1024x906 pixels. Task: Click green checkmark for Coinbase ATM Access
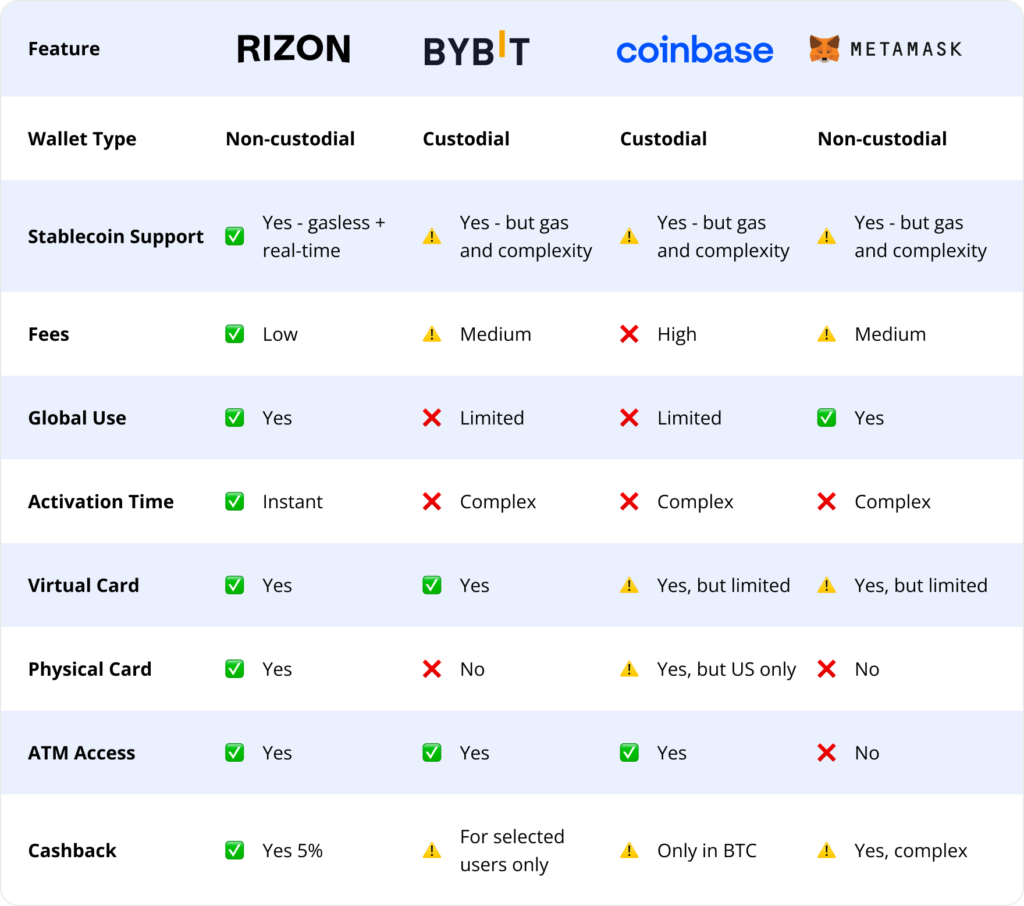coord(629,753)
